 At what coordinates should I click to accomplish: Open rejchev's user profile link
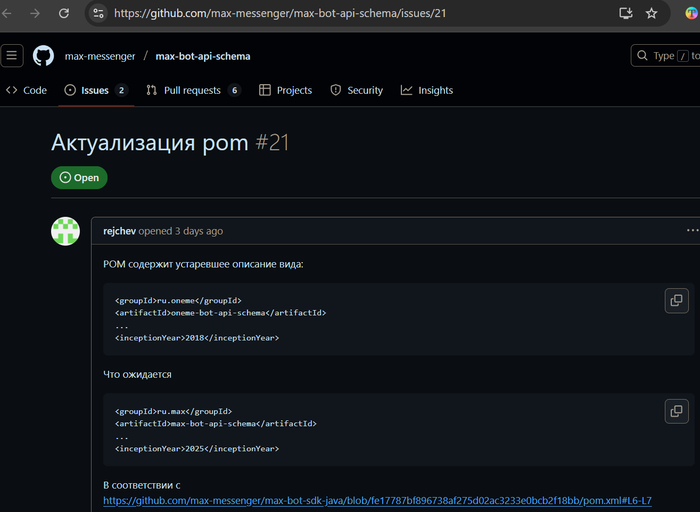click(119, 231)
